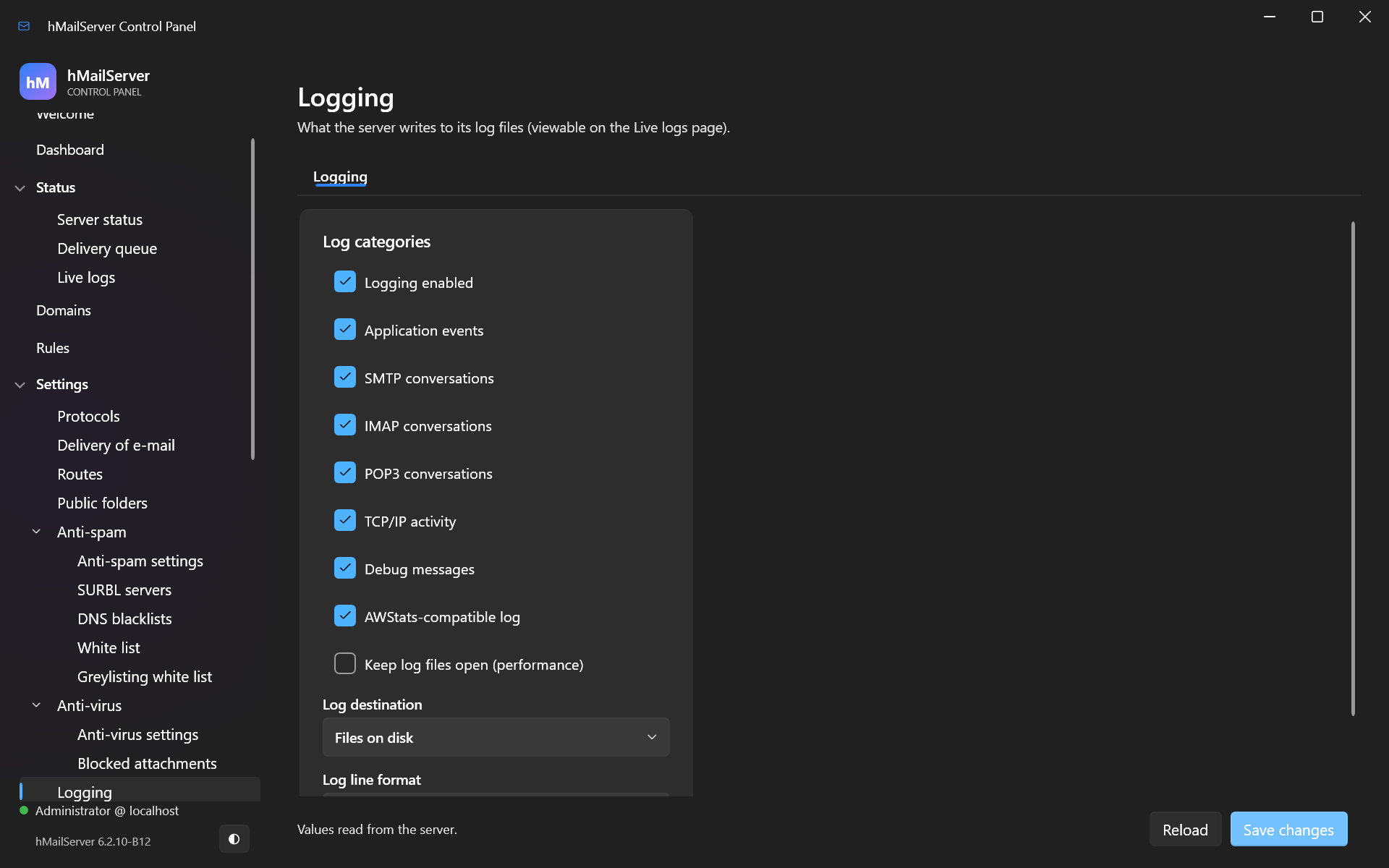The height and width of the screenshot is (868, 1389).
Task: Go to Server status page
Action: [x=100, y=220]
